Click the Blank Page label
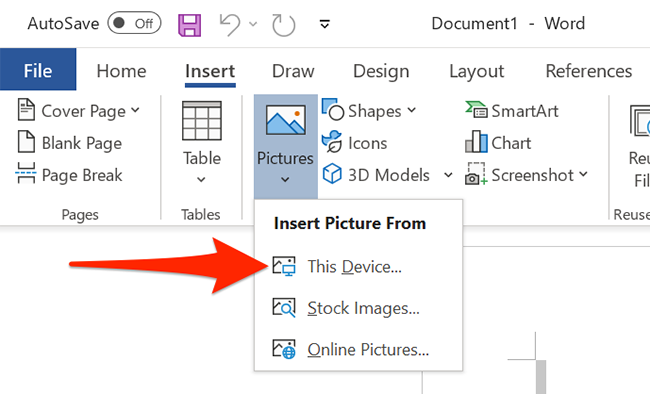 click(82, 143)
